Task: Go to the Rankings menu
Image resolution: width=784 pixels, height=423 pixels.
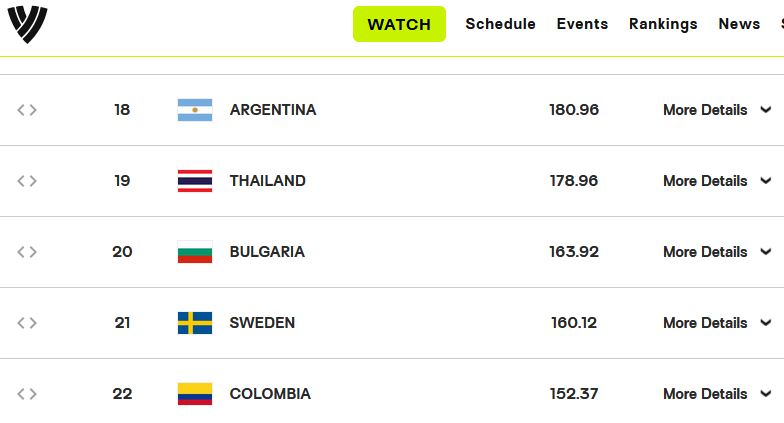Action: tap(663, 24)
